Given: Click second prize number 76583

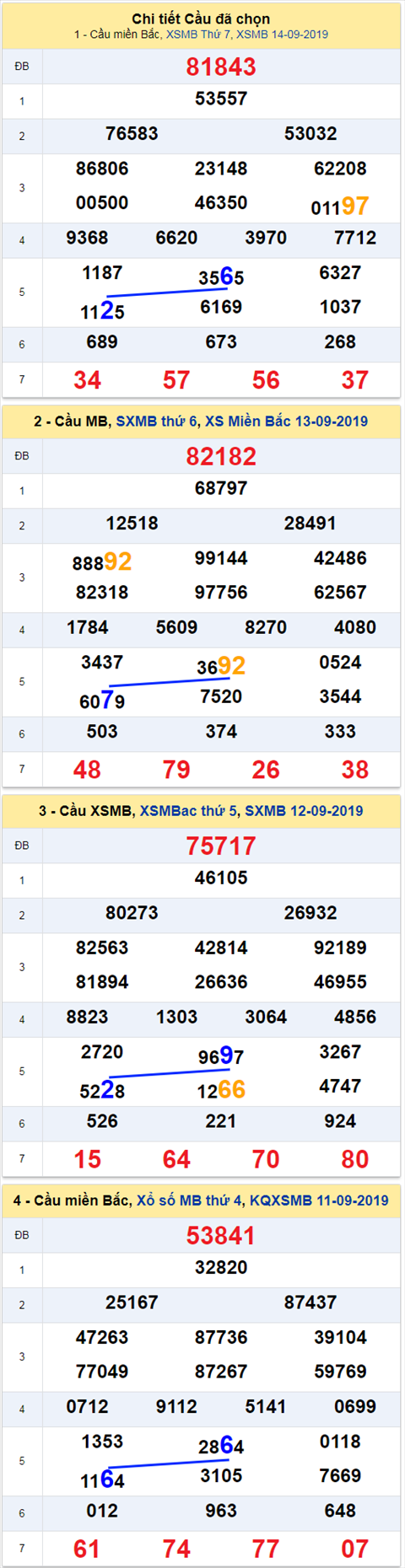Looking at the screenshot, I should pos(132,133).
